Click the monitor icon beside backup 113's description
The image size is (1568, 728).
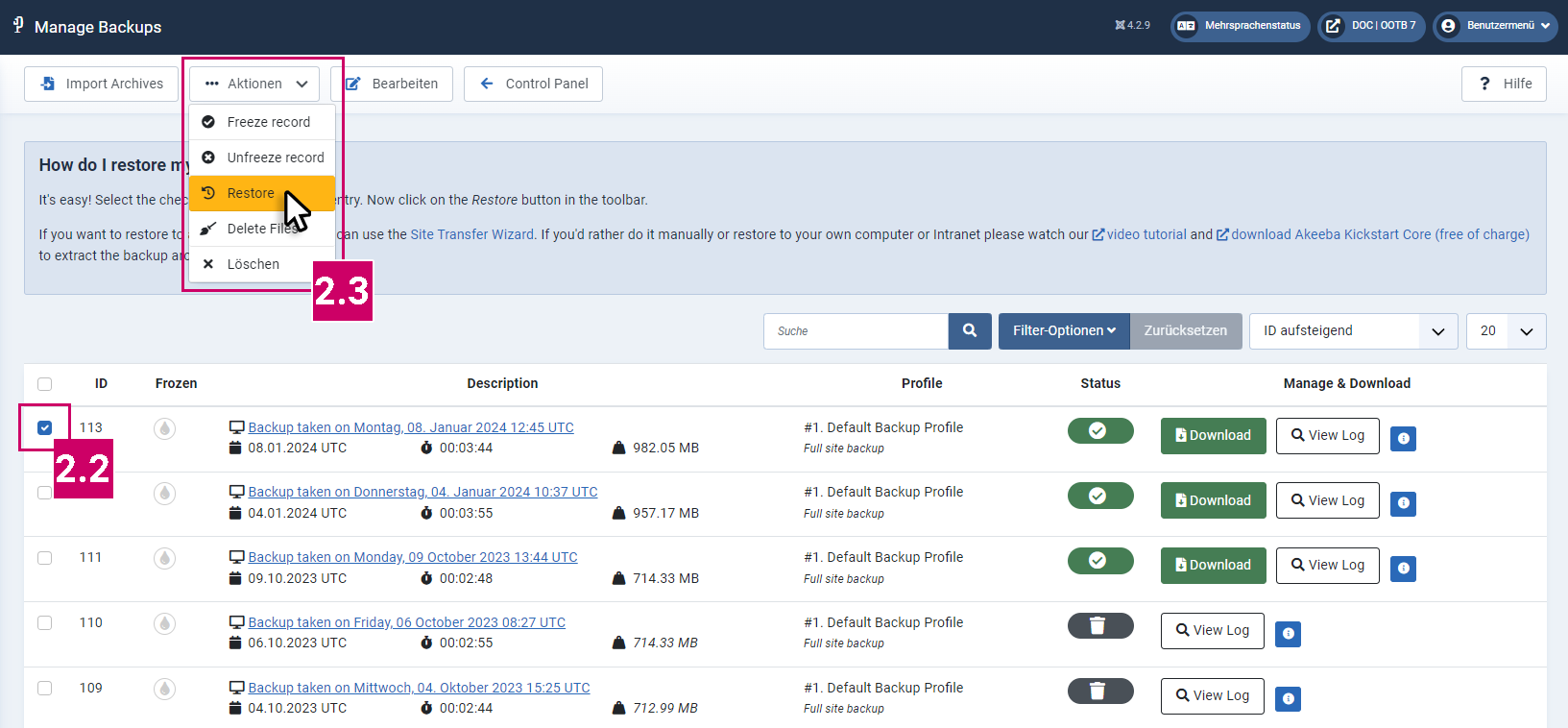coord(236,427)
